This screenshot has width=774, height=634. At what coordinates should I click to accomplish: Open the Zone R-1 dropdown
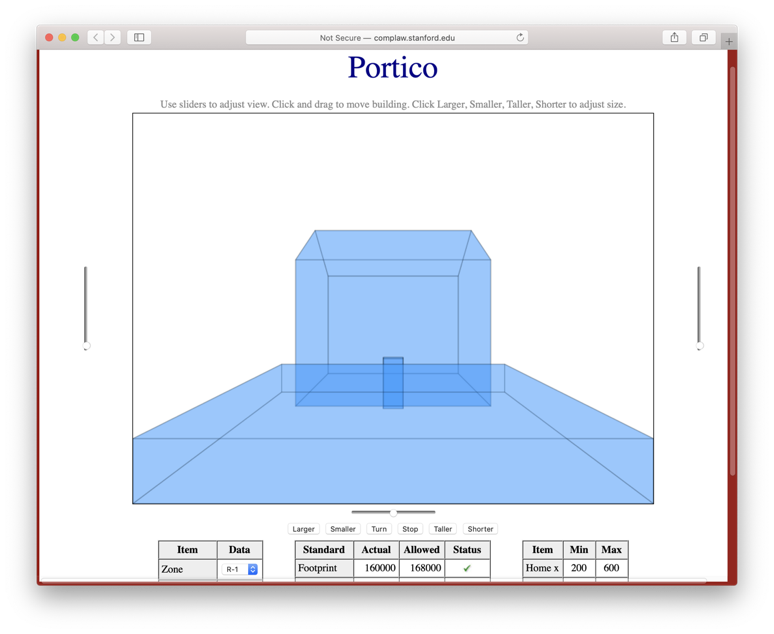tap(241, 569)
